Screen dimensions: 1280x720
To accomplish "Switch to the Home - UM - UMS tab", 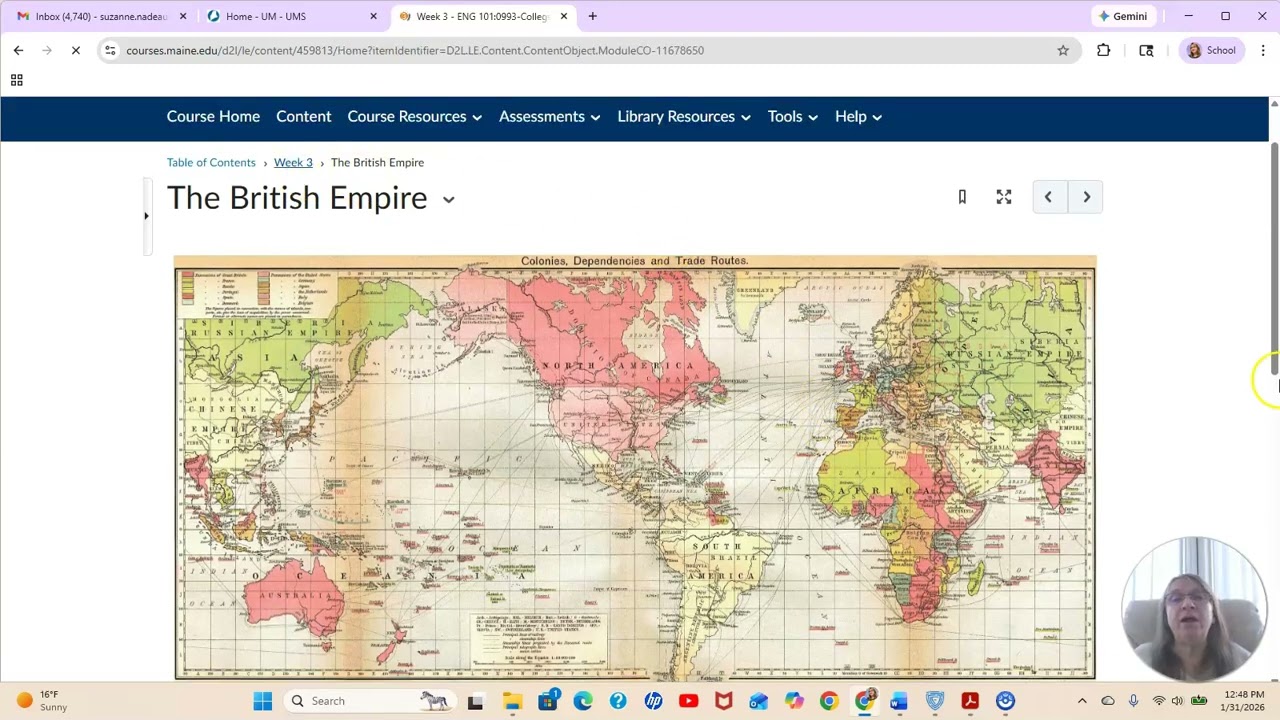I will click(x=290, y=16).
